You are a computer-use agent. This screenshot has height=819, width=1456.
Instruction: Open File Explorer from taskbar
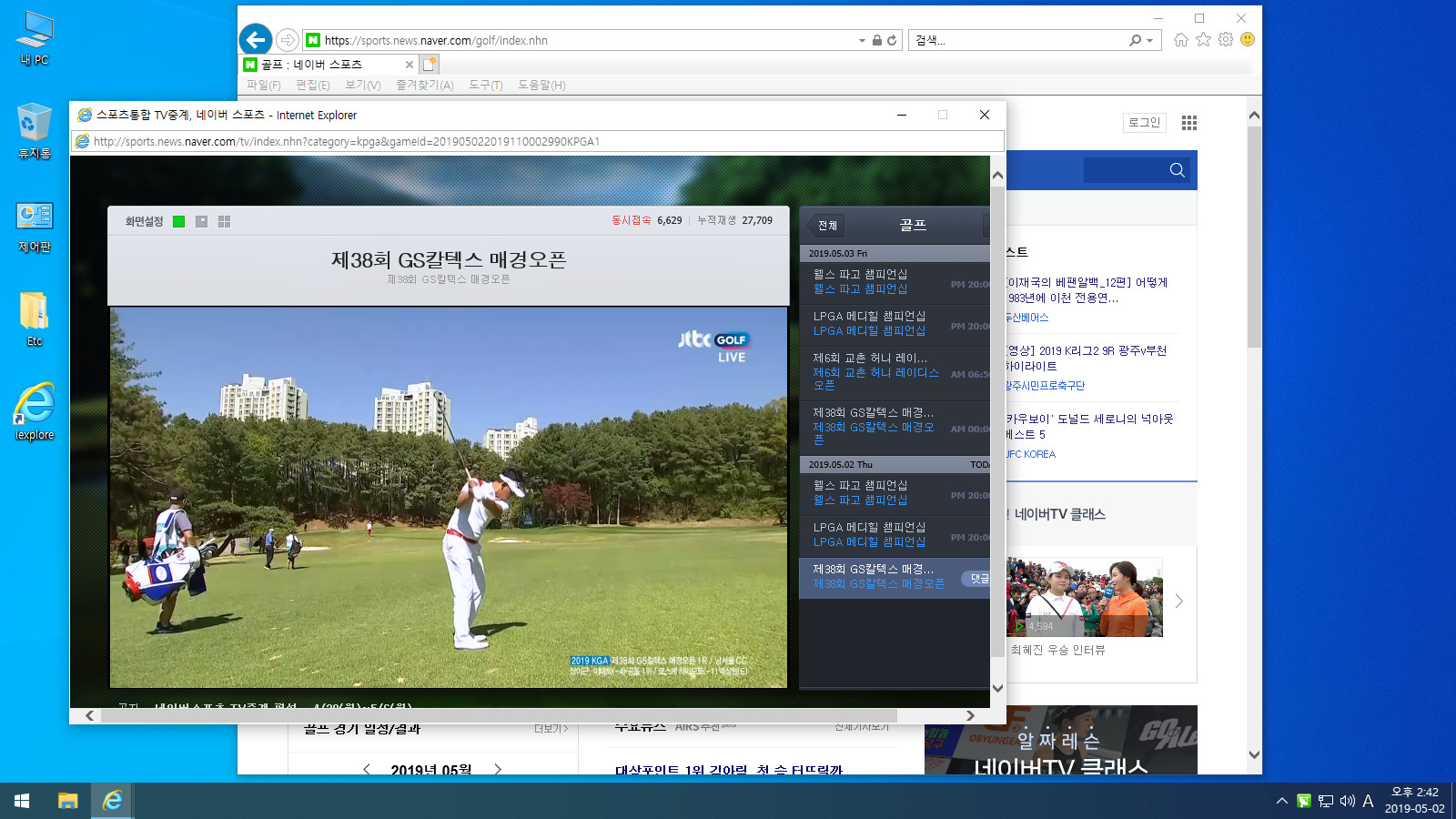(x=67, y=801)
